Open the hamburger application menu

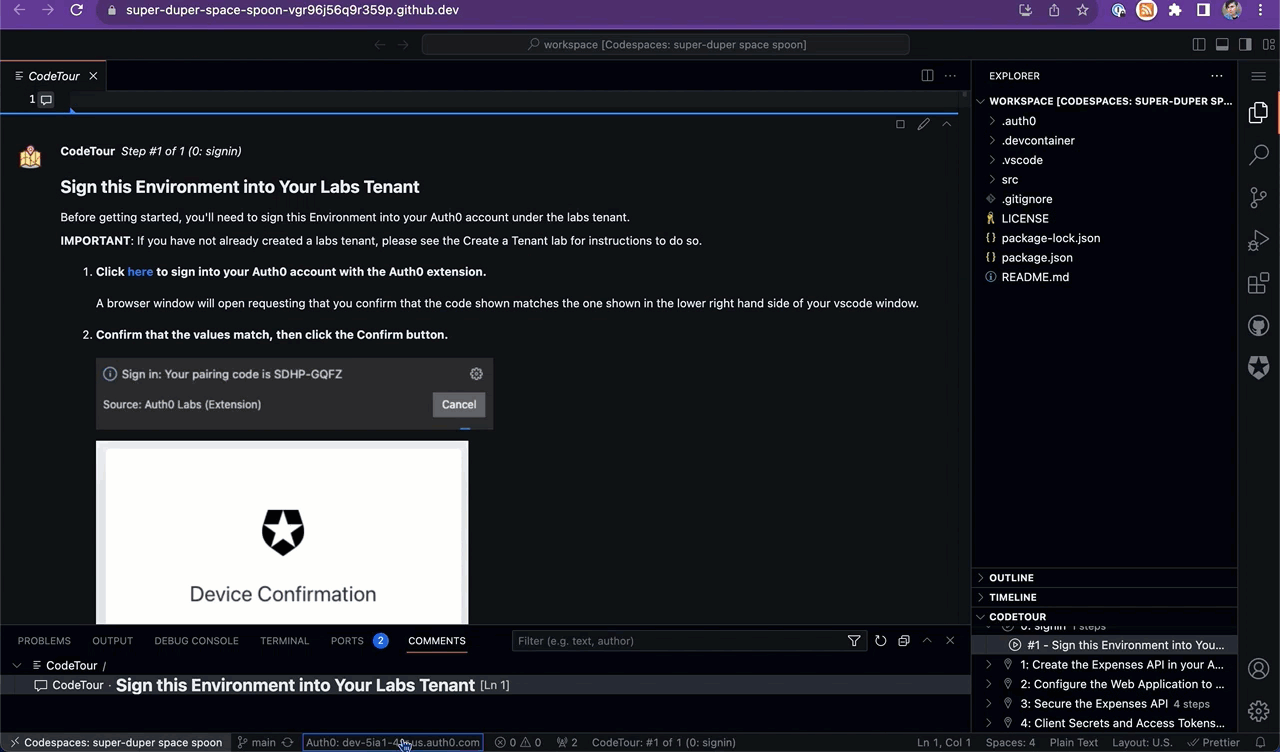[x=1258, y=76]
